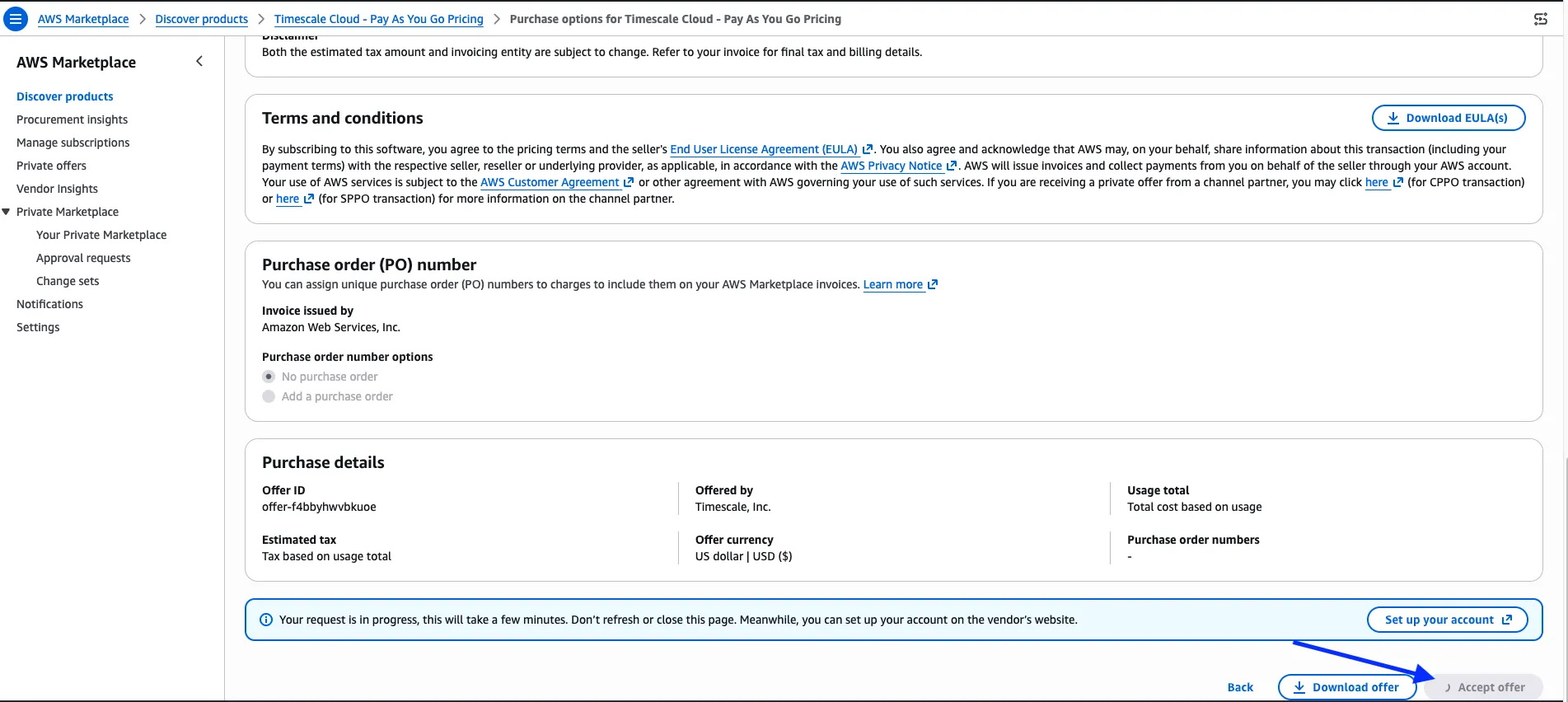Click Learn more about PO numbers

[893, 284]
